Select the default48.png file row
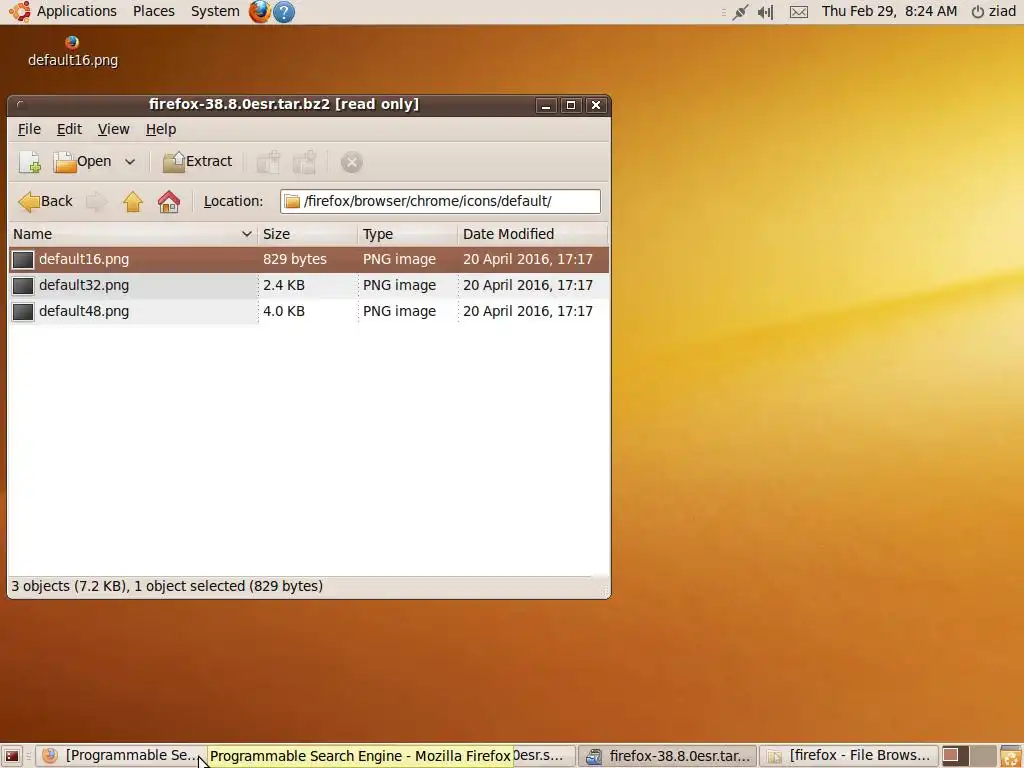Image resolution: width=1024 pixels, height=768 pixels. 309,312
